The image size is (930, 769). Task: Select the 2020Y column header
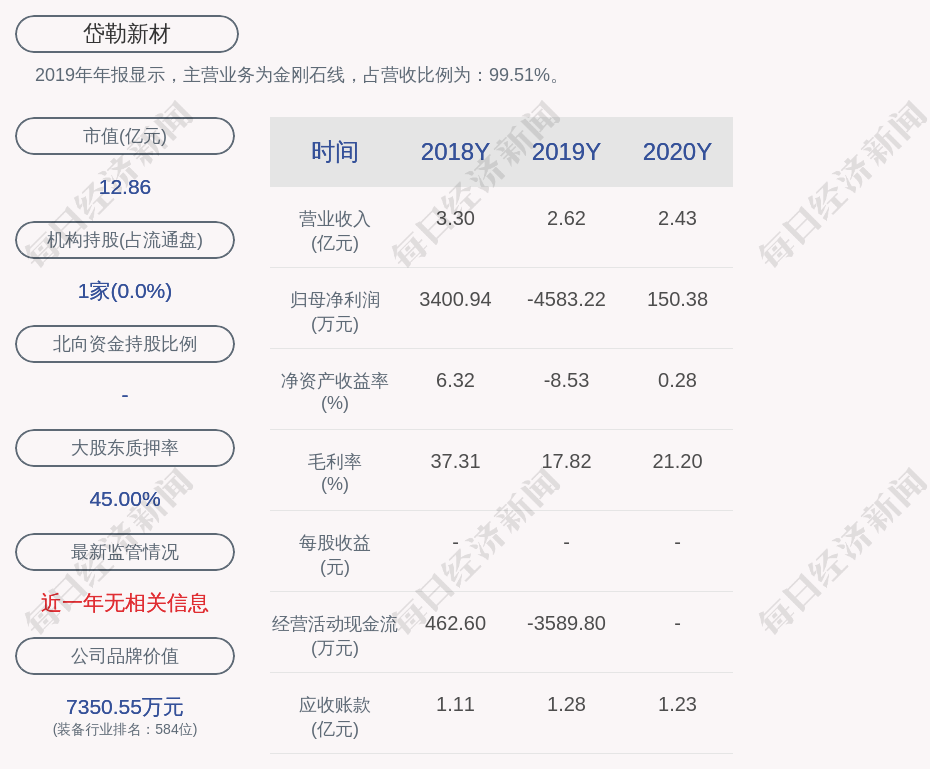677,152
